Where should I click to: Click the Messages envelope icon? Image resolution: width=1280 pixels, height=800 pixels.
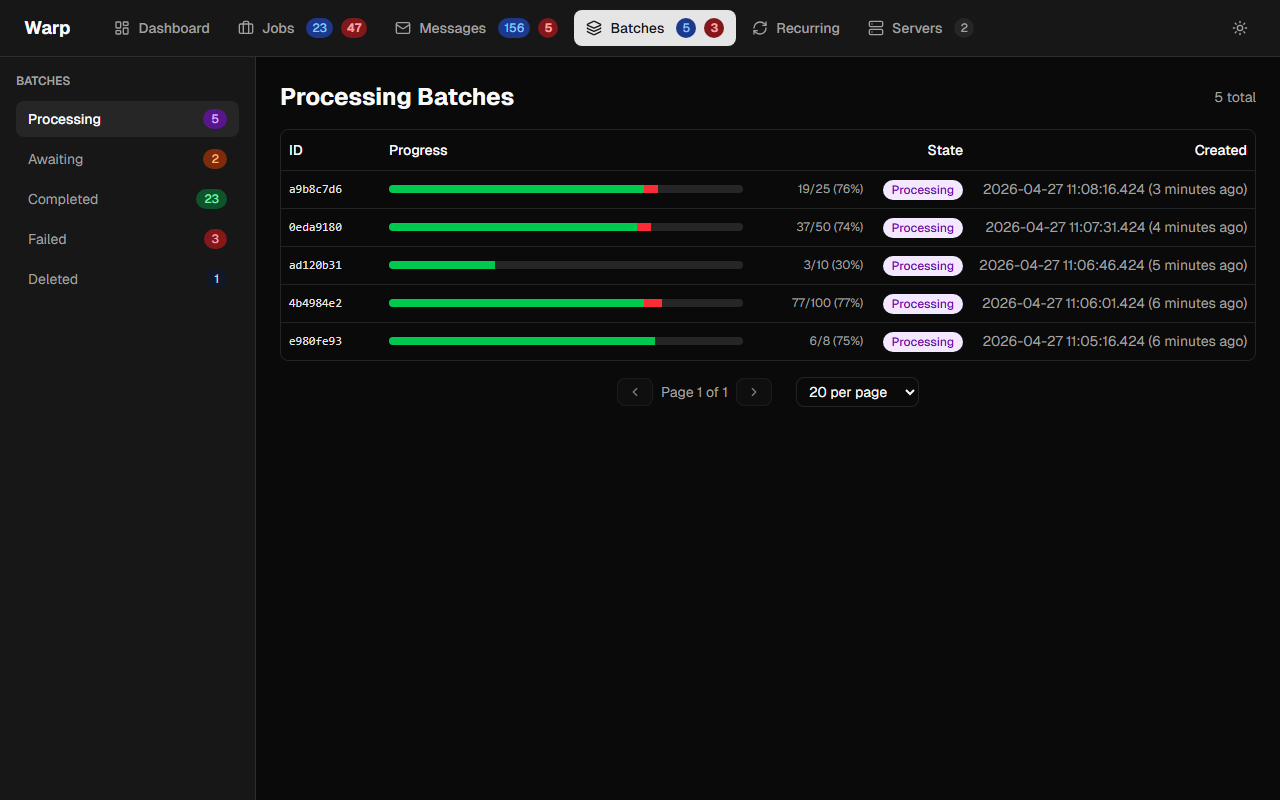[403, 28]
